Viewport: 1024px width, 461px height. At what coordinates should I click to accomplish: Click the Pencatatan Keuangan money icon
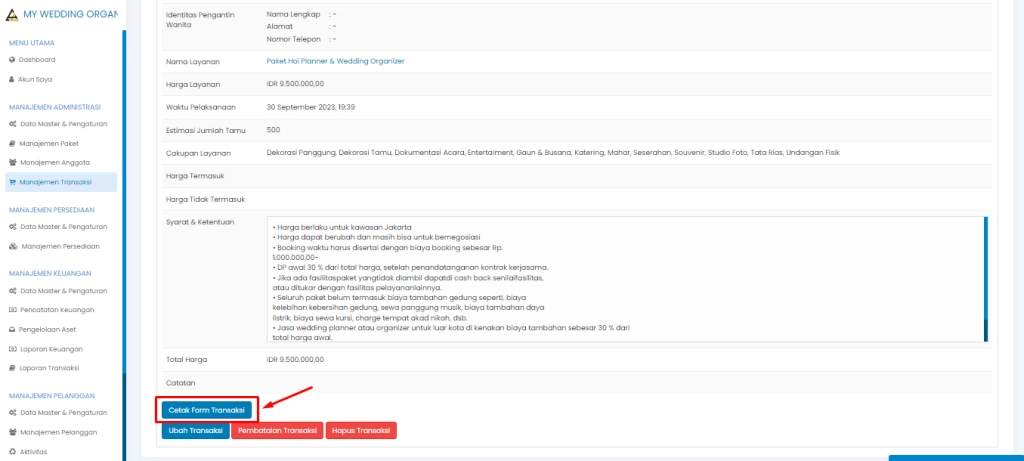(12, 310)
